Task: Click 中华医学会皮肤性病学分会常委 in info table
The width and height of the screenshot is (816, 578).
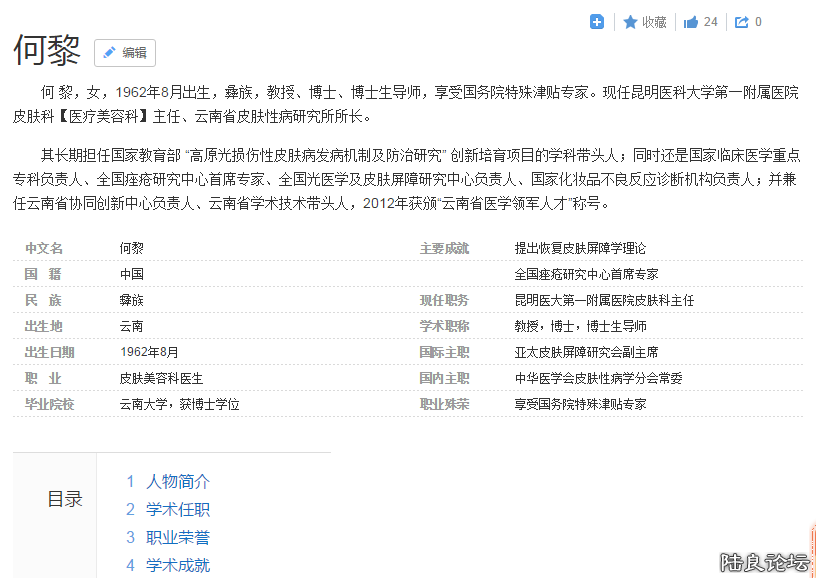Action: [598, 378]
